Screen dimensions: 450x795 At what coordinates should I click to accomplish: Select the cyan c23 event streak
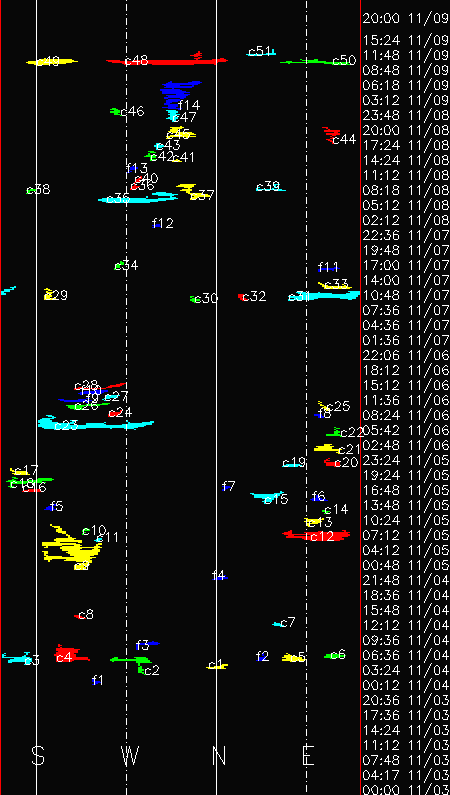[x=95, y=423]
